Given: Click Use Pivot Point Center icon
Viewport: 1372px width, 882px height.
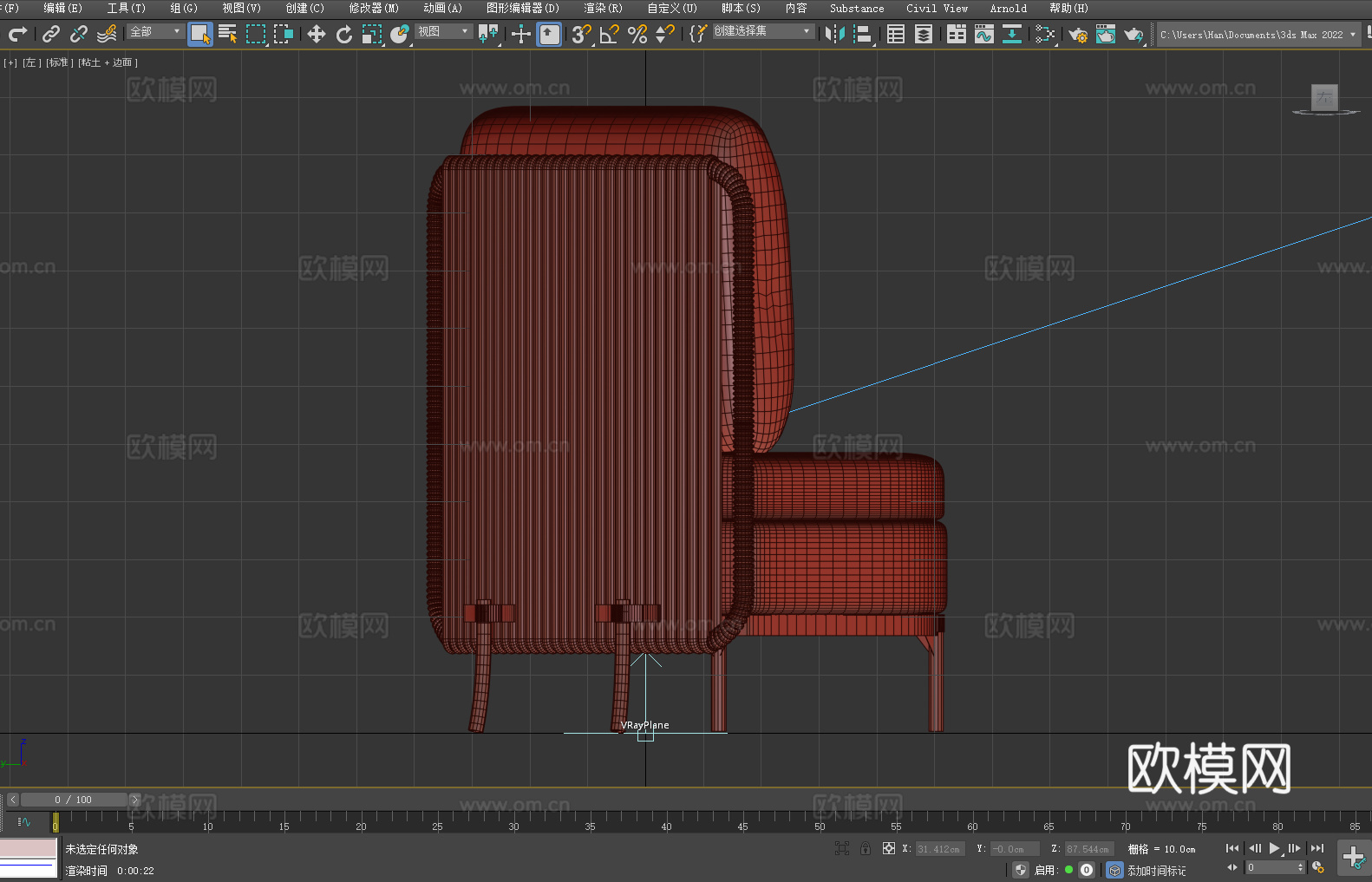Looking at the screenshot, I should (x=488, y=34).
